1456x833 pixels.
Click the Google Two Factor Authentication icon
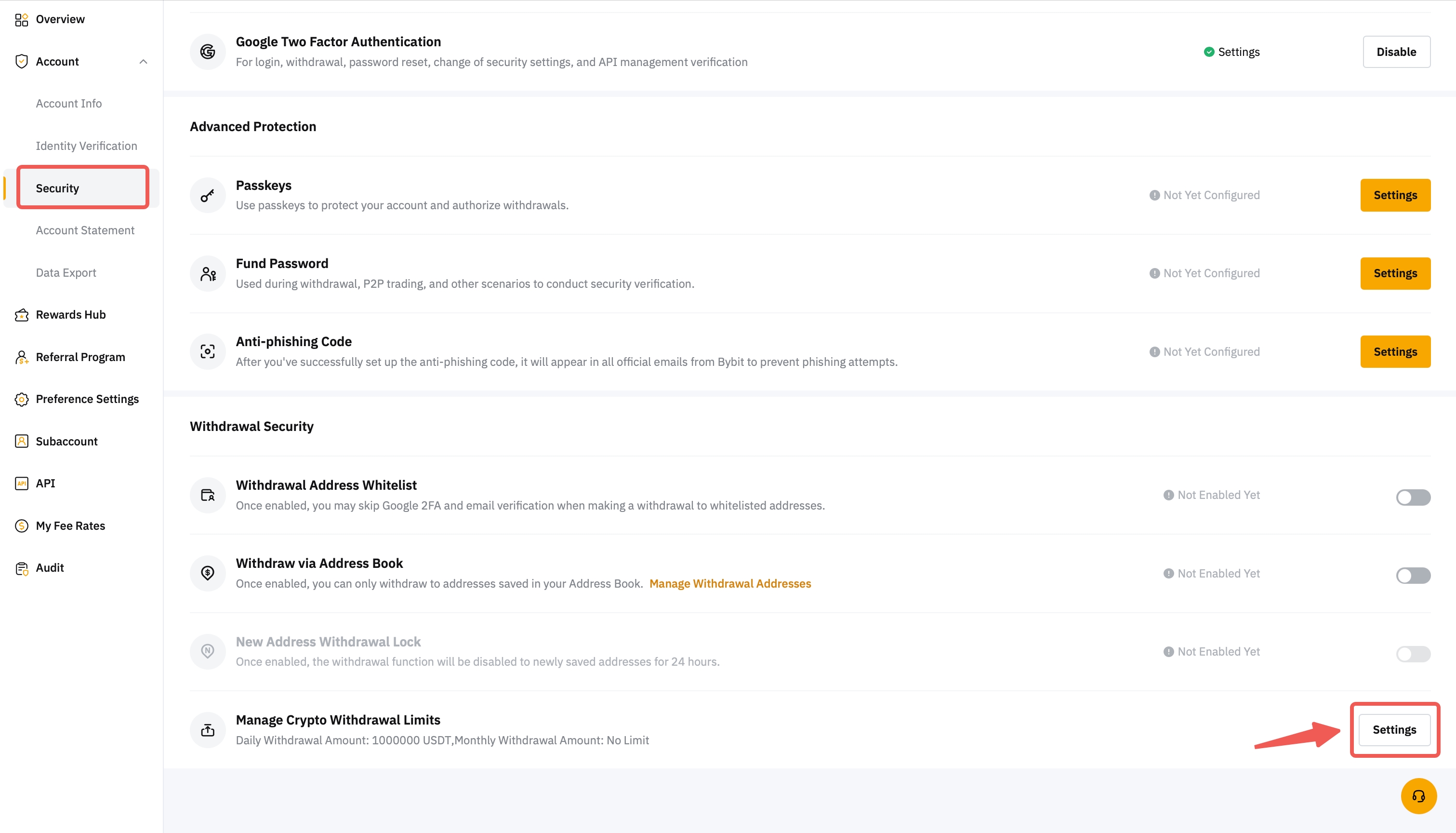click(x=208, y=52)
